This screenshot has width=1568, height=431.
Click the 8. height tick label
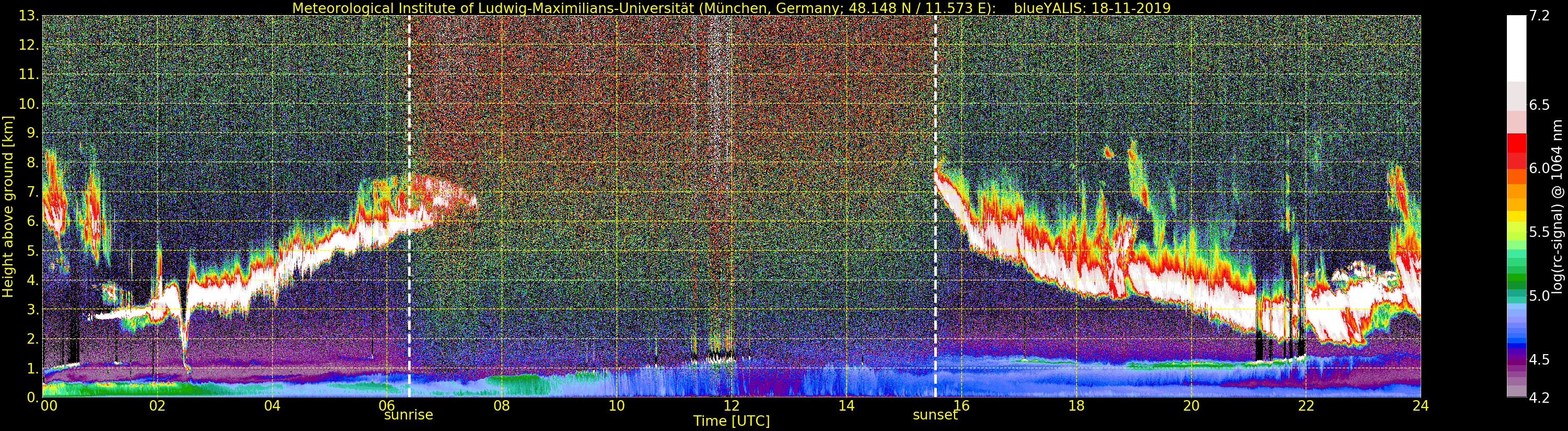pyautogui.click(x=33, y=162)
